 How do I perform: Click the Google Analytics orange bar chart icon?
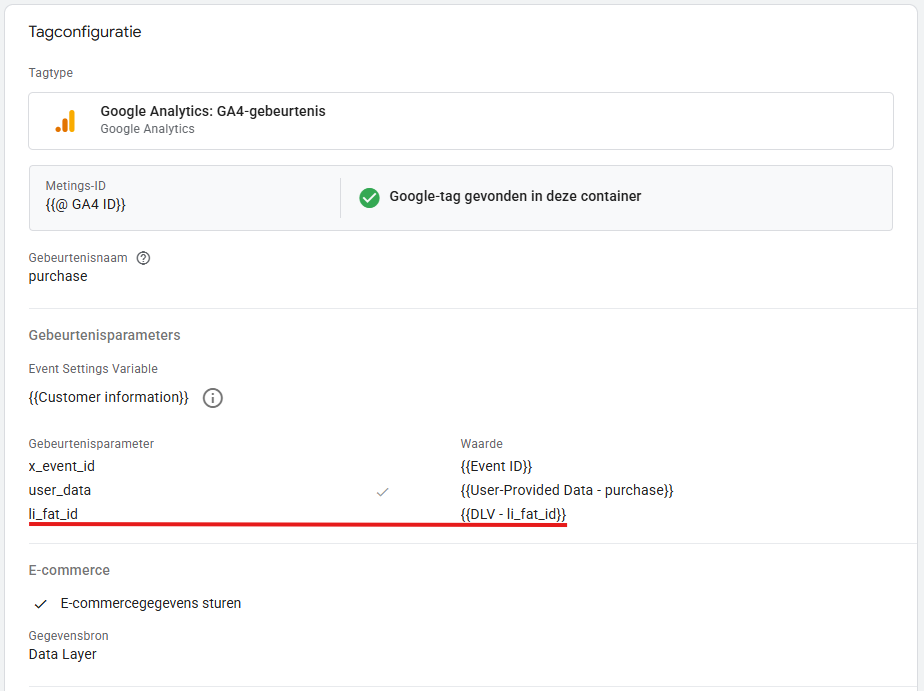tap(65, 120)
